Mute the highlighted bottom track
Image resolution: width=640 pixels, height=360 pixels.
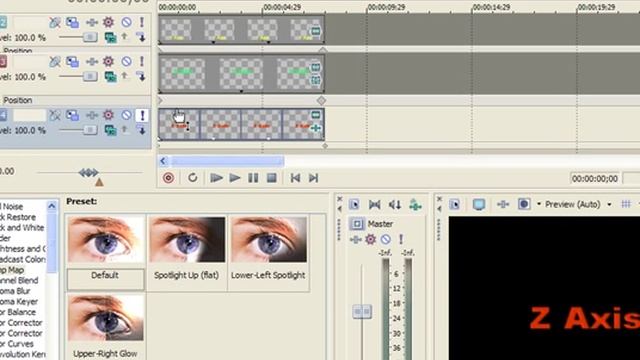click(x=126, y=115)
